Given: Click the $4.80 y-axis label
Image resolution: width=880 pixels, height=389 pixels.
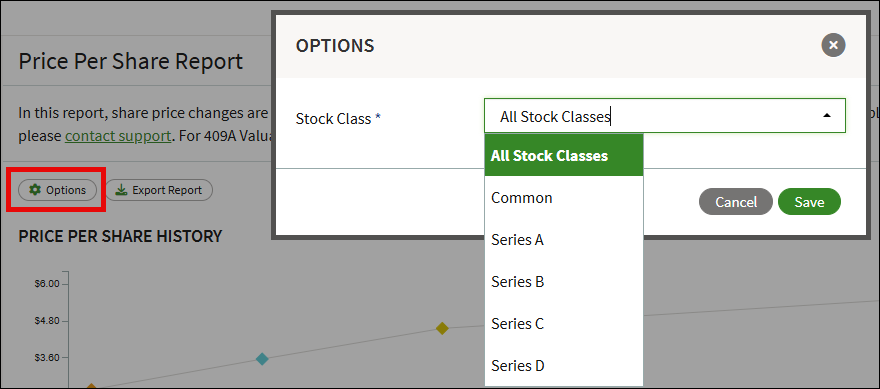Looking at the screenshot, I should [x=47, y=321].
